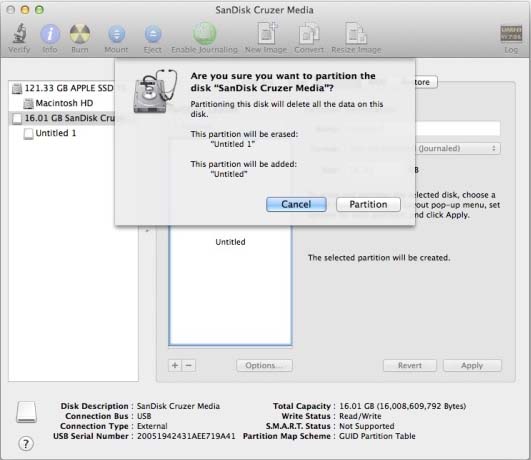Select the Untitled partition in layout
531x460 pixels.
tap(230, 286)
